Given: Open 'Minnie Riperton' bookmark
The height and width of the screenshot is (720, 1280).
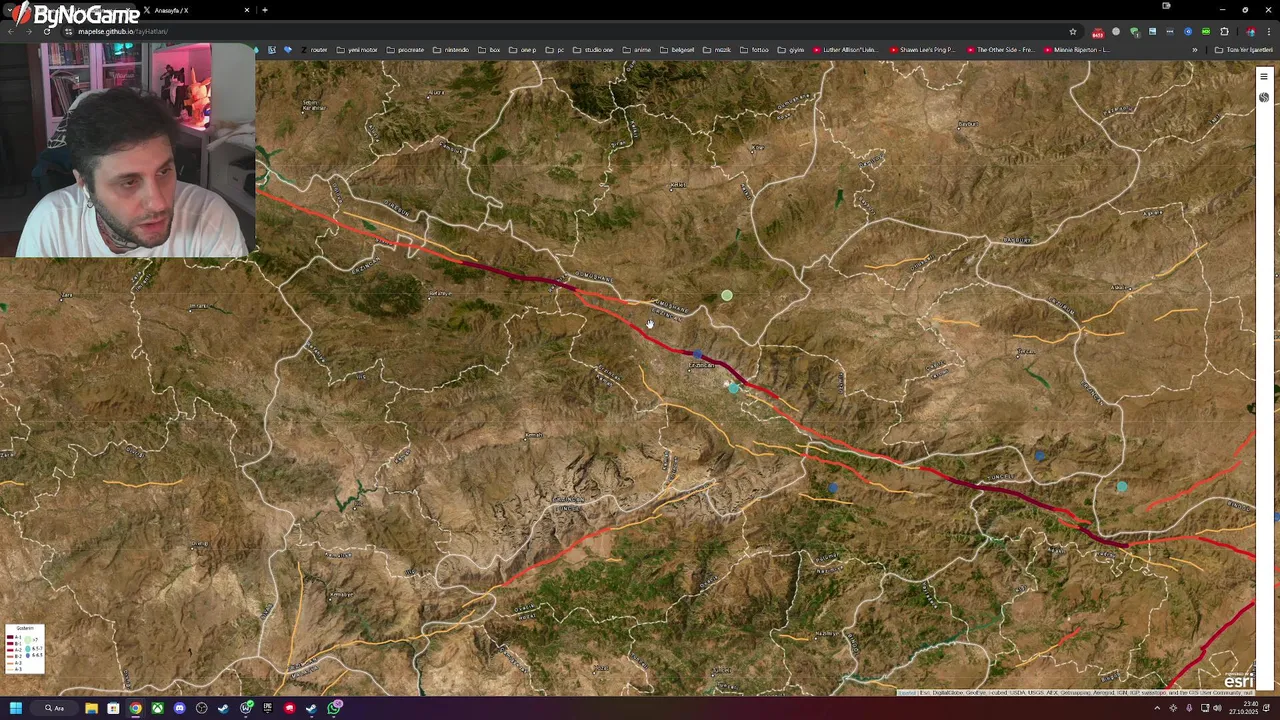Looking at the screenshot, I should coord(1076,50).
